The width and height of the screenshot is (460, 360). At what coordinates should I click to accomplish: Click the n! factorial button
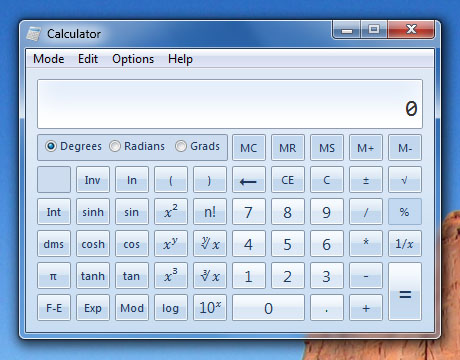(210, 212)
